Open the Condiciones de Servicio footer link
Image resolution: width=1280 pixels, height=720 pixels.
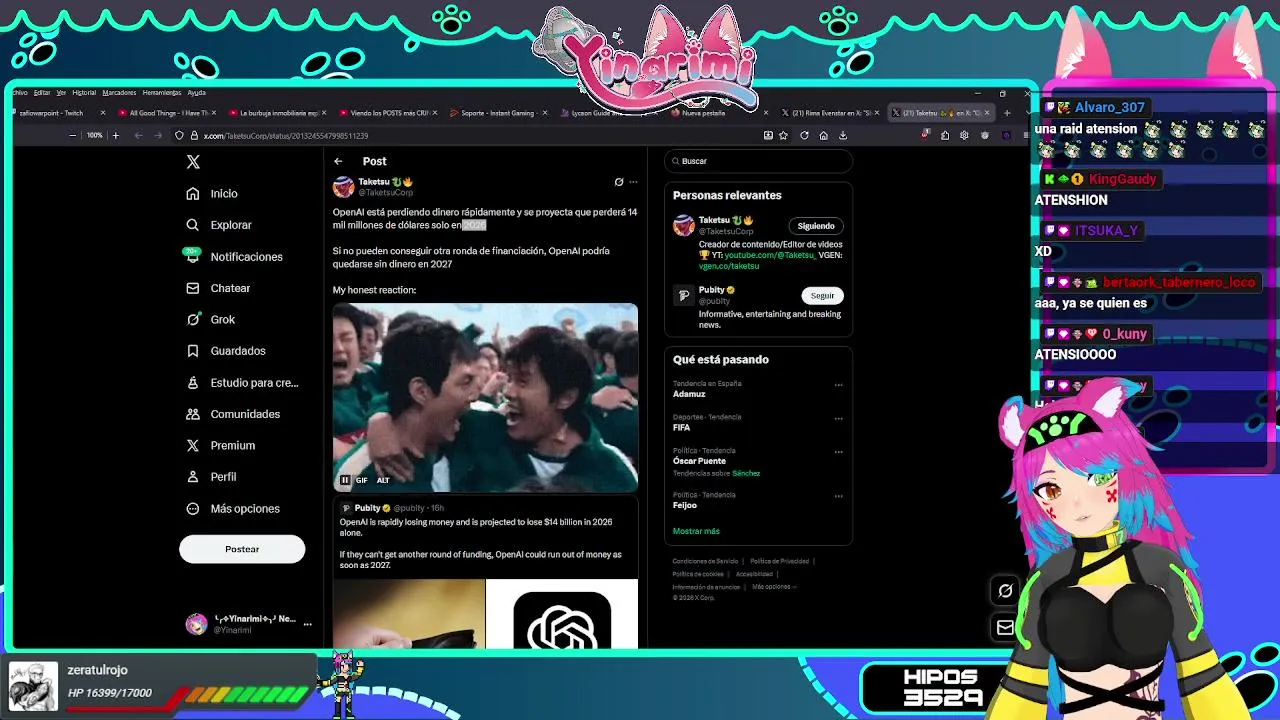click(705, 561)
